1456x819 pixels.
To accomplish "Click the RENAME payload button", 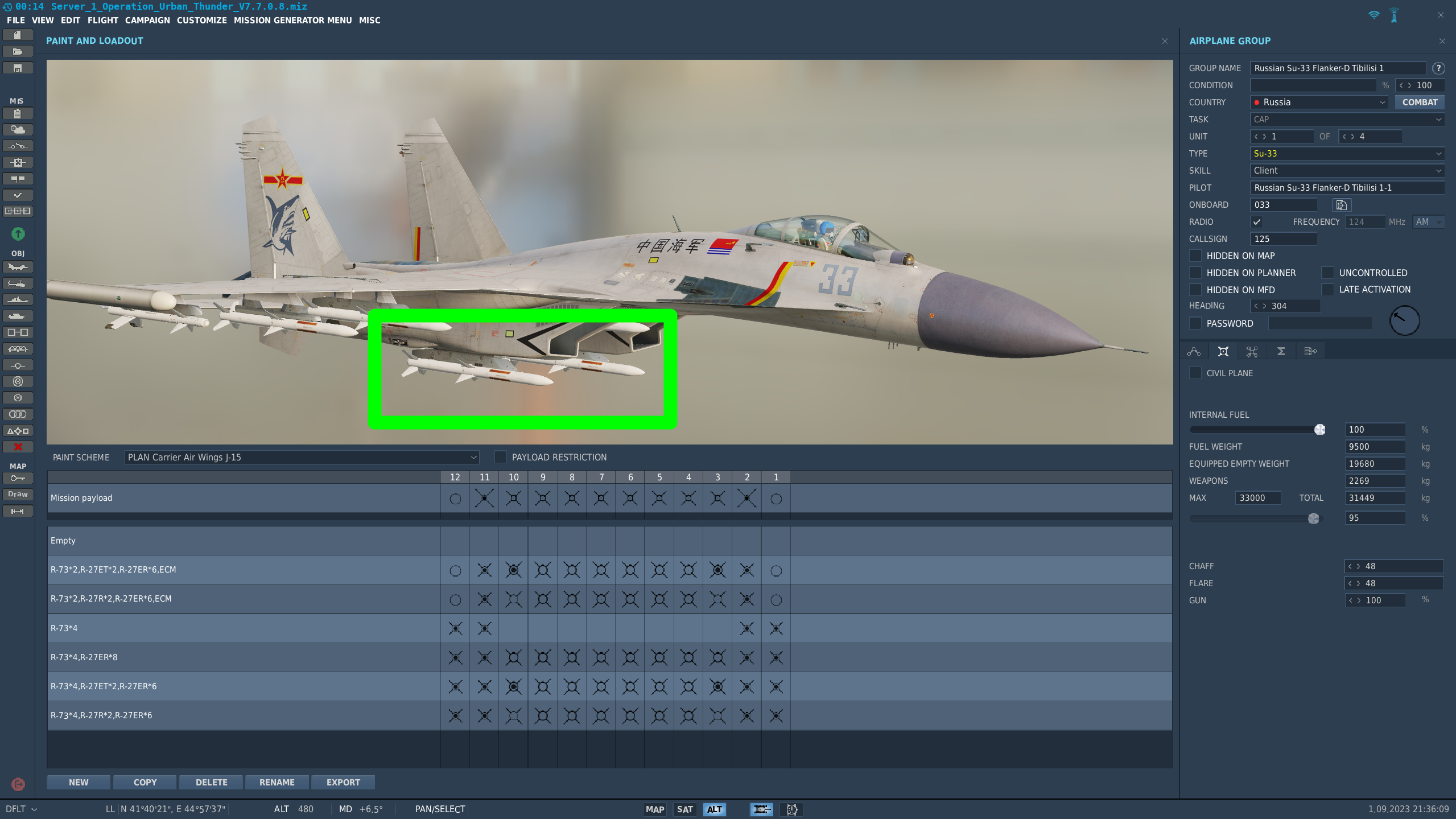I will 277,782.
